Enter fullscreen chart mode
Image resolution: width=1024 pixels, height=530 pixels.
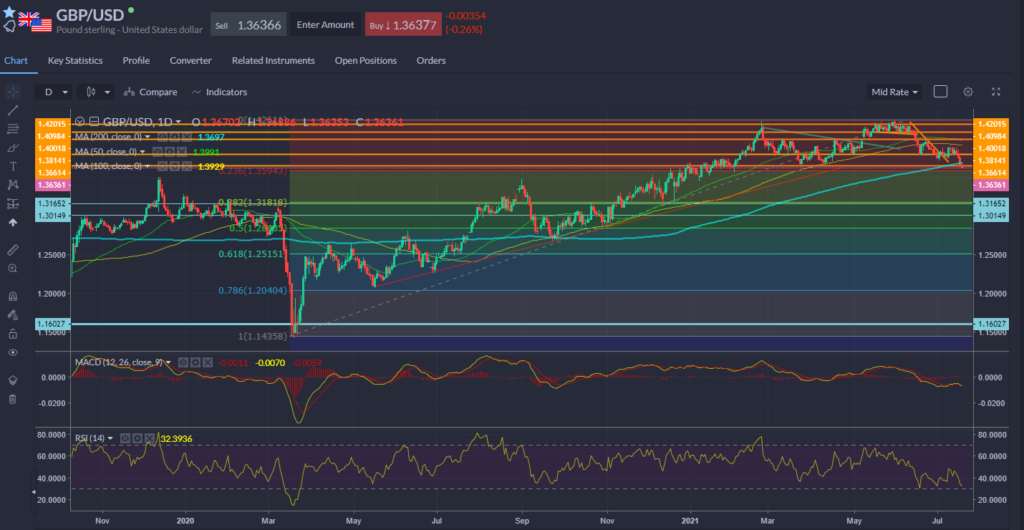(x=995, y=92)
